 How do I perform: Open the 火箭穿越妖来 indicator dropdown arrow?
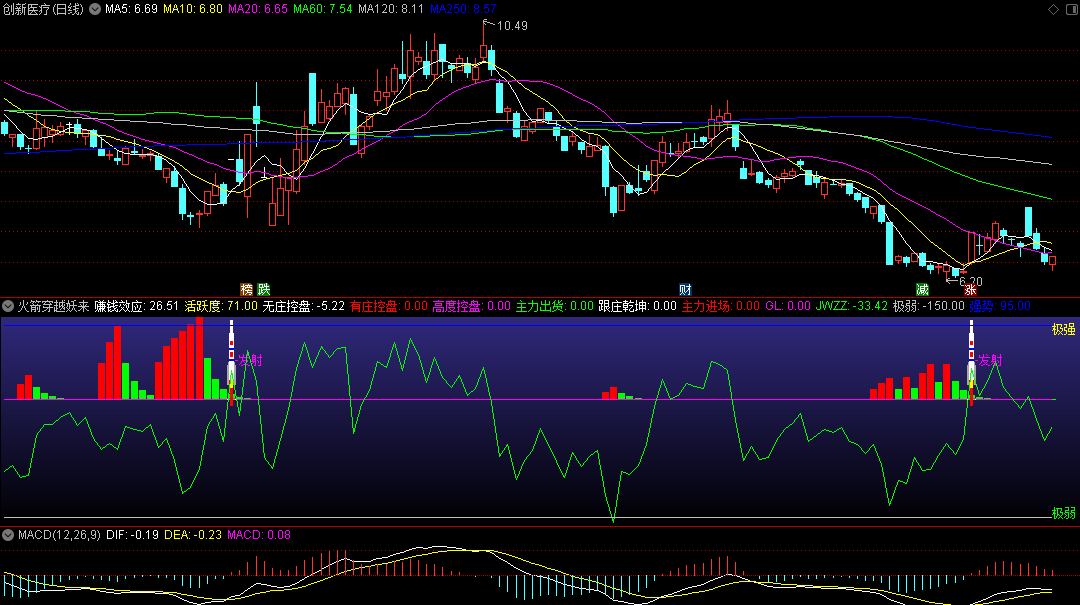(x=8, y=306)
